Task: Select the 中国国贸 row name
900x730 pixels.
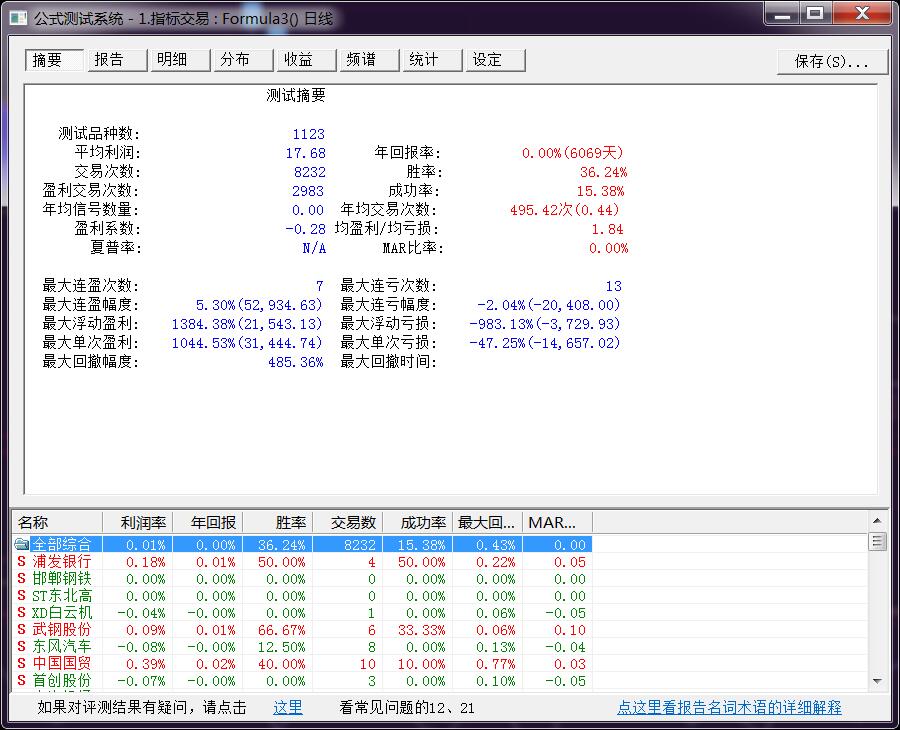Action: [x=61, y=663]
